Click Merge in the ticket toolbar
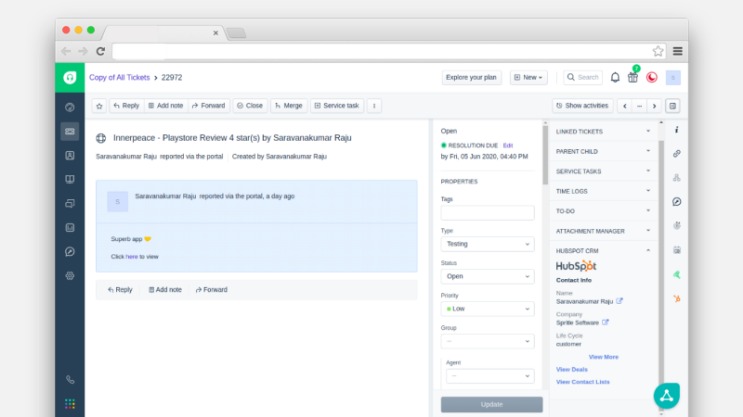 (x=288, y=105)
